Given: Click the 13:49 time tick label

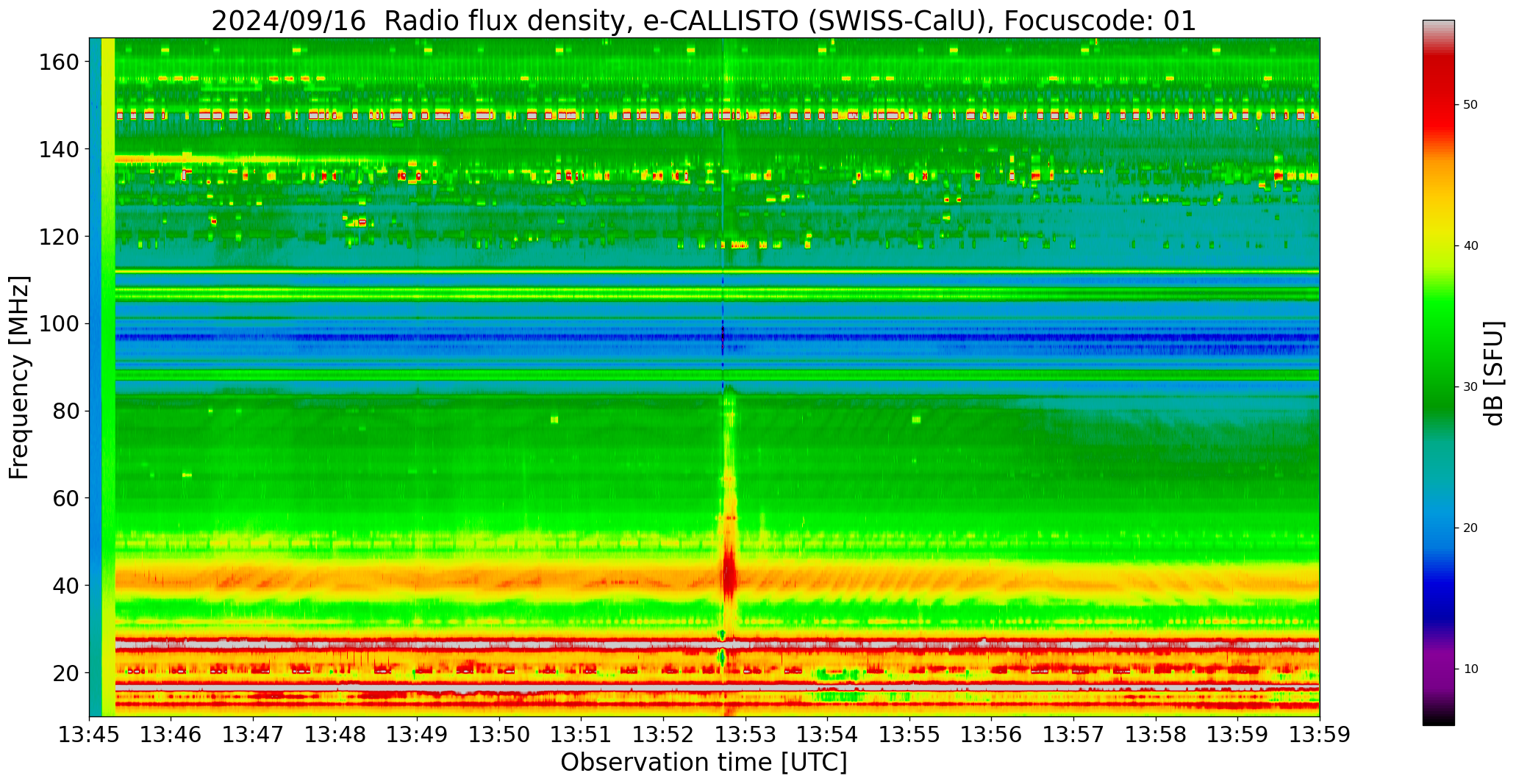Looking at the screenshot, I should click(418, 736).
